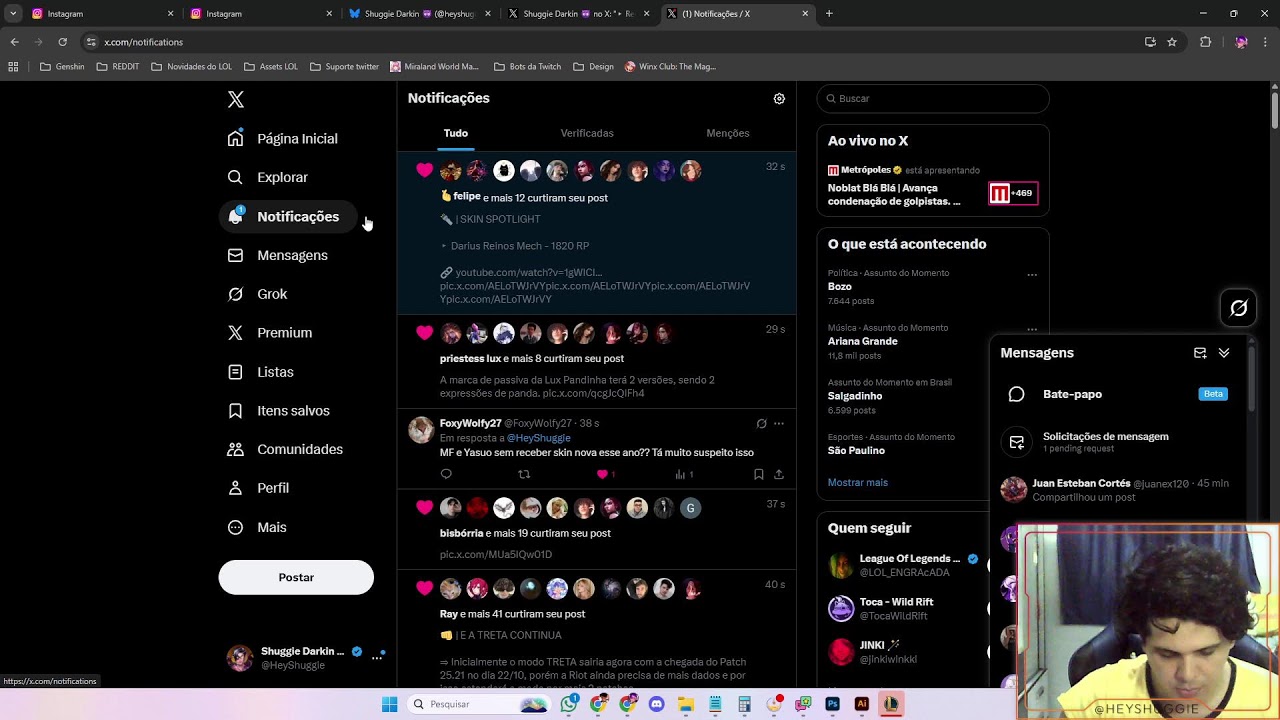Open more options for Bozo trend
Image resolution: width=1280 pixels, height=720 pixels.
1032,275
